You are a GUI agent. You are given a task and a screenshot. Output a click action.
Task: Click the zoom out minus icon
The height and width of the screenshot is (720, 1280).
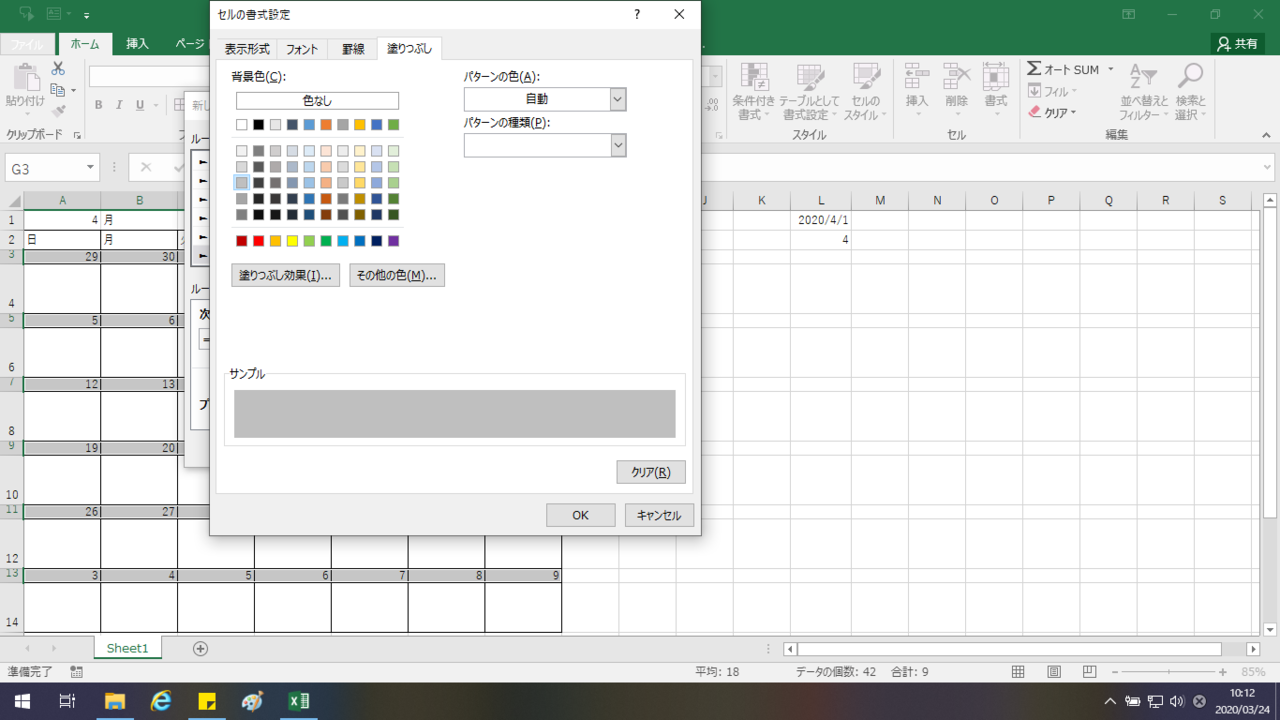tap(1115, 672)
